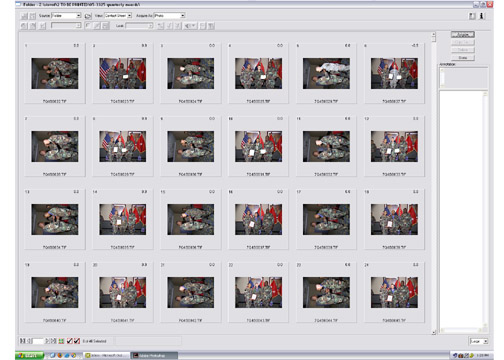Launch Firefox from the quick launch bar
Viewport: 504px width, 360px height.
pos(60,356)
